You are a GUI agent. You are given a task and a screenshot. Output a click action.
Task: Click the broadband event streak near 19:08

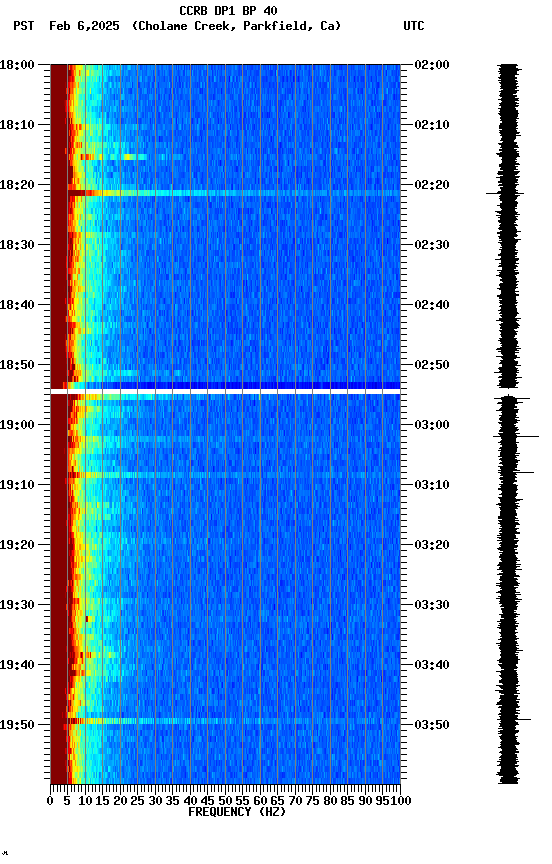[x=234, y=475]
